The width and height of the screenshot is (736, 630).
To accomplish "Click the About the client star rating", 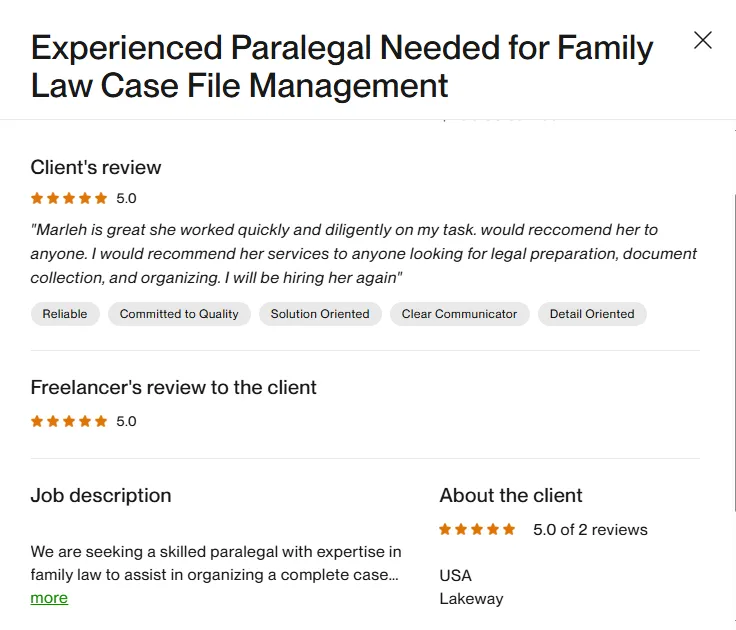I will coord(477,529).
